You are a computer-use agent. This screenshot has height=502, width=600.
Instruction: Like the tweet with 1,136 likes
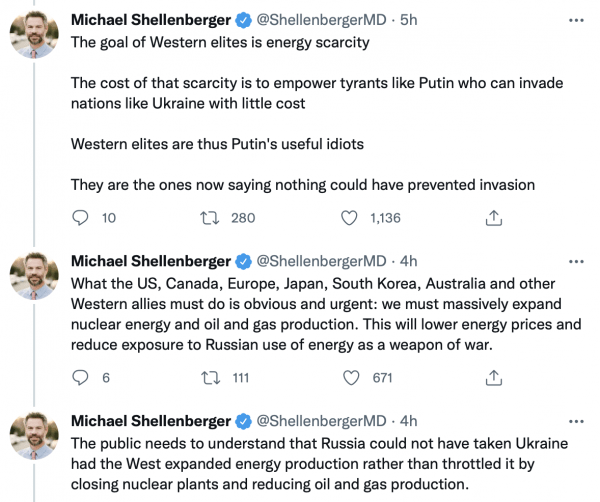coord(350,218)
